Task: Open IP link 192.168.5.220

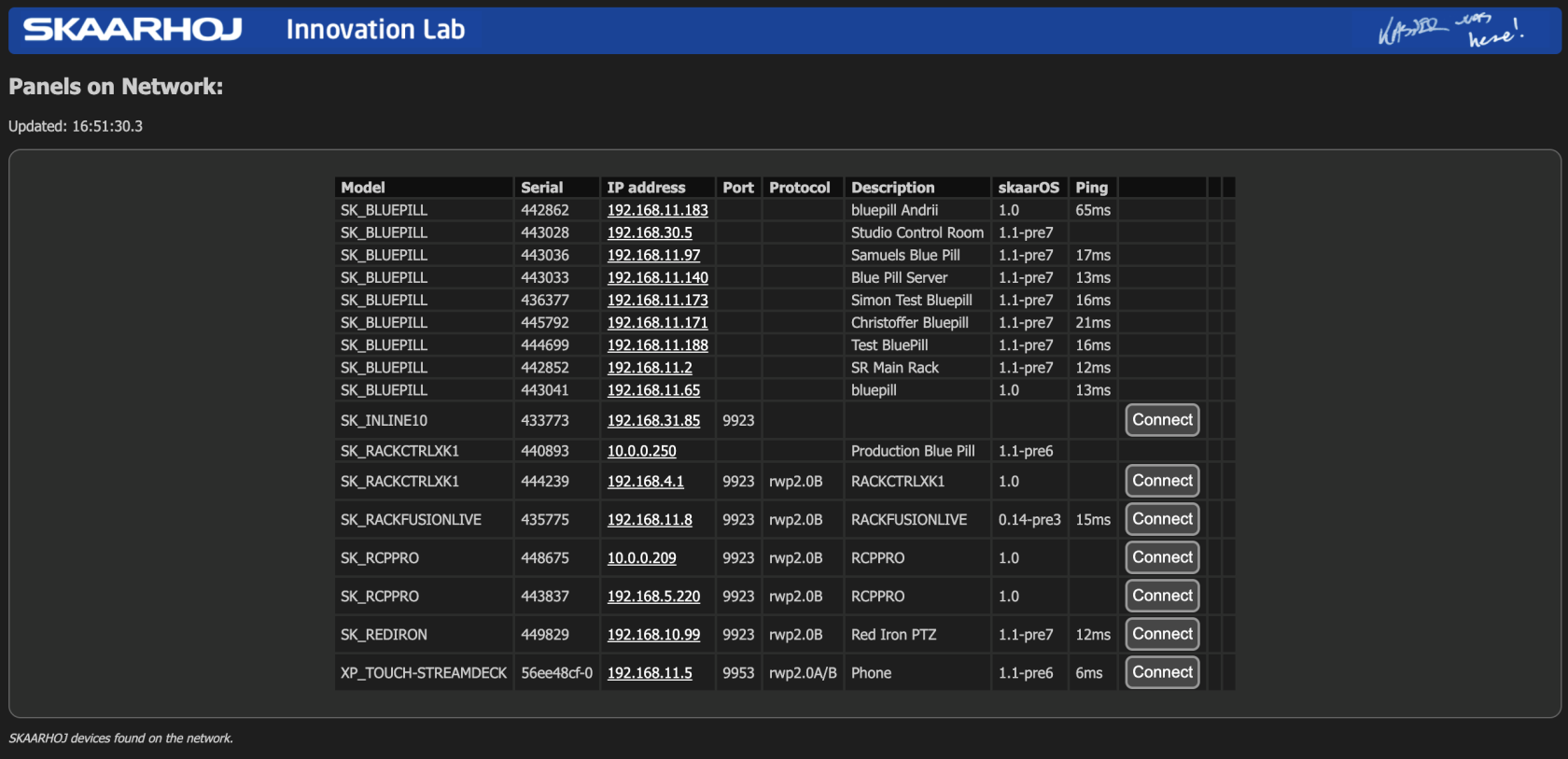Action: (653, 596)
